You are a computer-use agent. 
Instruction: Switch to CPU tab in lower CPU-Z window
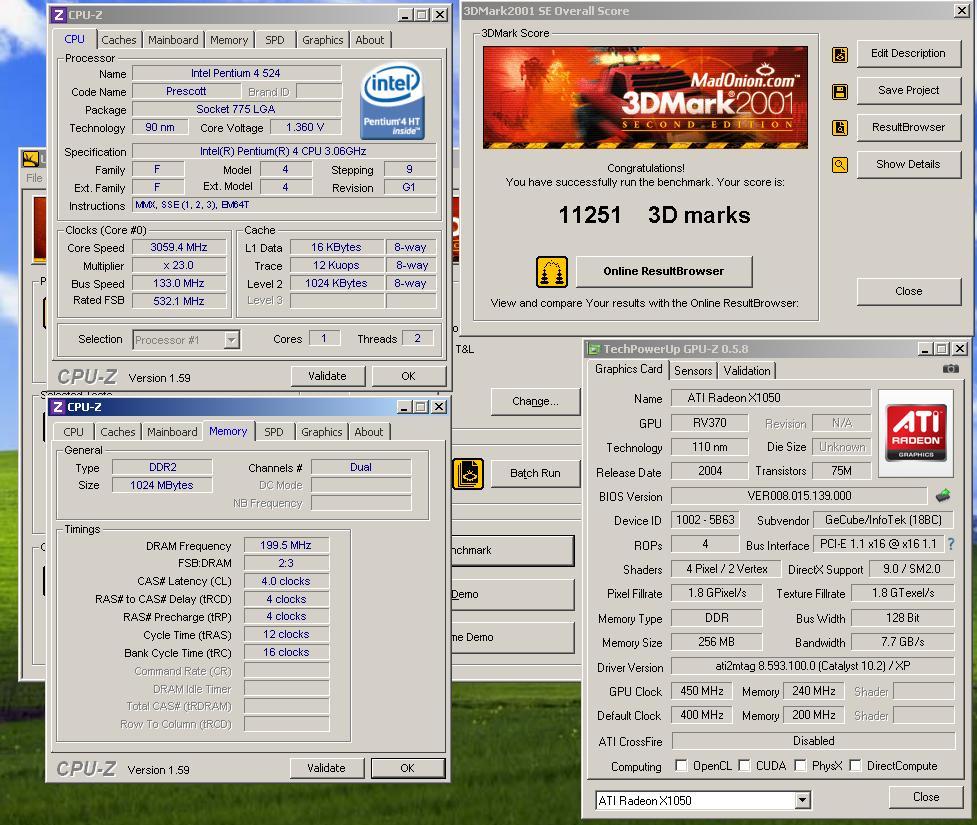point(73,432)
